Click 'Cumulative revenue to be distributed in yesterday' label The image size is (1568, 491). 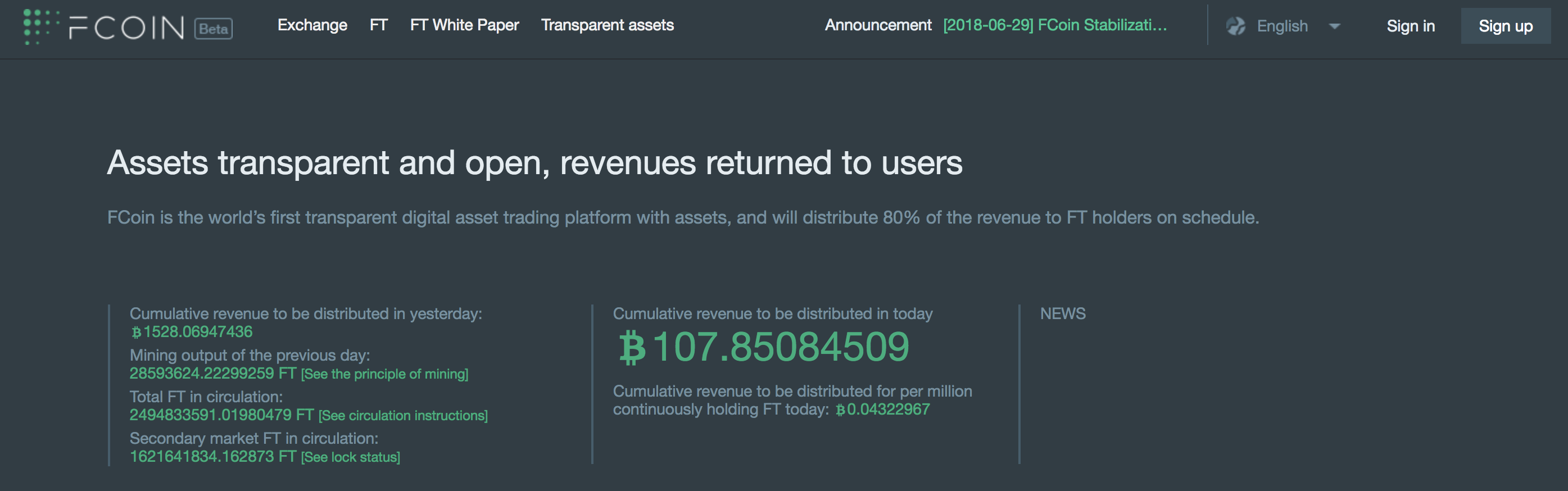pos(306,314)
